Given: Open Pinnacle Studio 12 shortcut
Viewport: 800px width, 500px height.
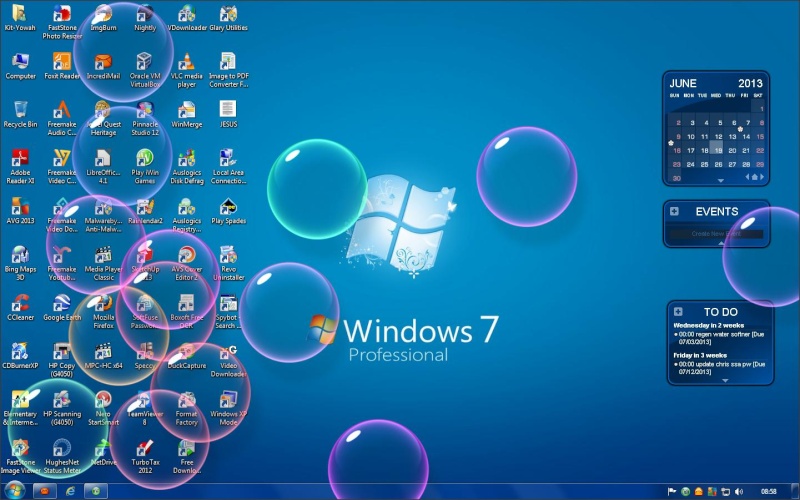Looking at the screenshot, I should pyautogui.click(x=145, y=118).
